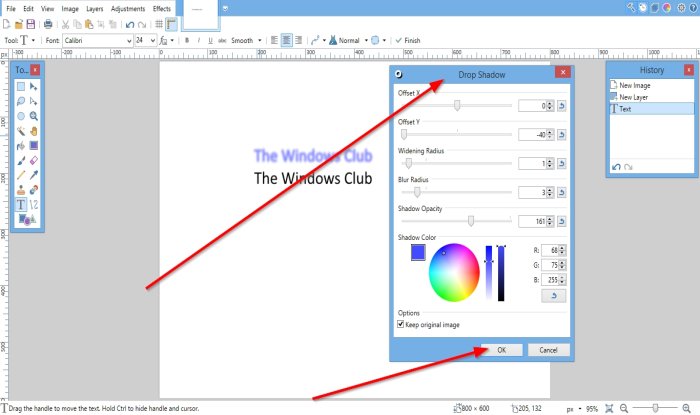Image resolution: width=700 pixels, height=415 pixels.
Task: Select the Shapes tool
Action: pos(27,219)
